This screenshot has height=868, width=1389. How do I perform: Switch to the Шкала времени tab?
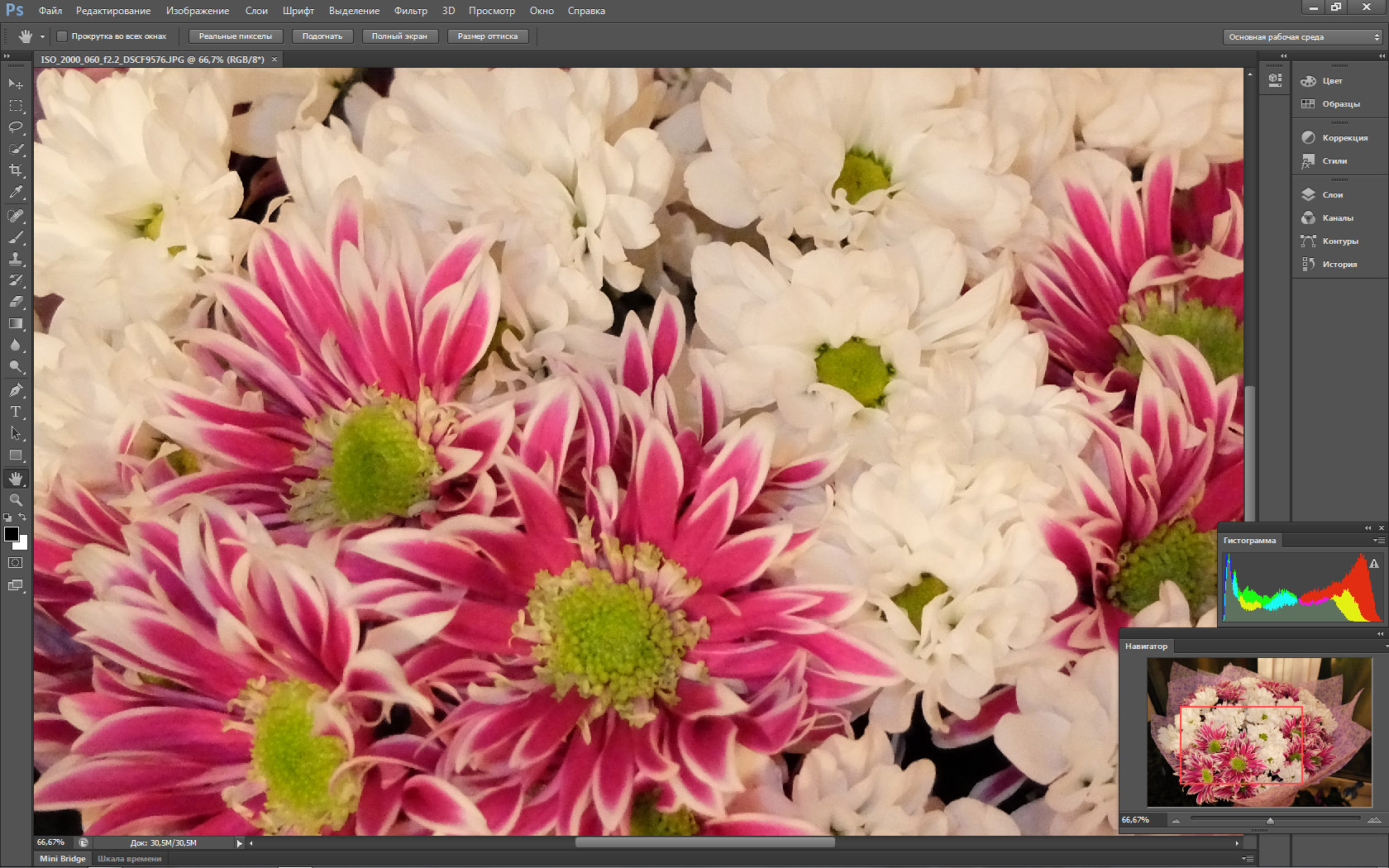pyautogui.click(x=129, y=859)
